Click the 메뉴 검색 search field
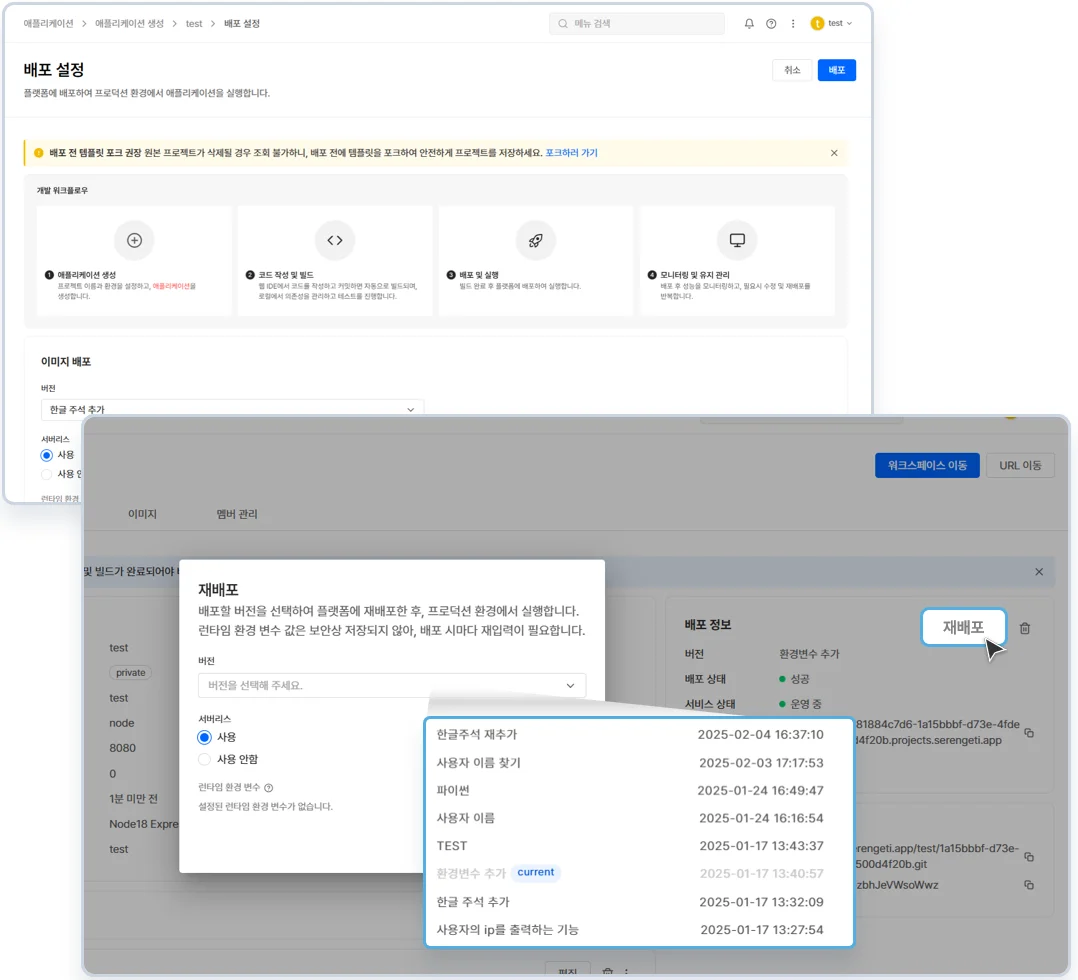 (636, 23)
